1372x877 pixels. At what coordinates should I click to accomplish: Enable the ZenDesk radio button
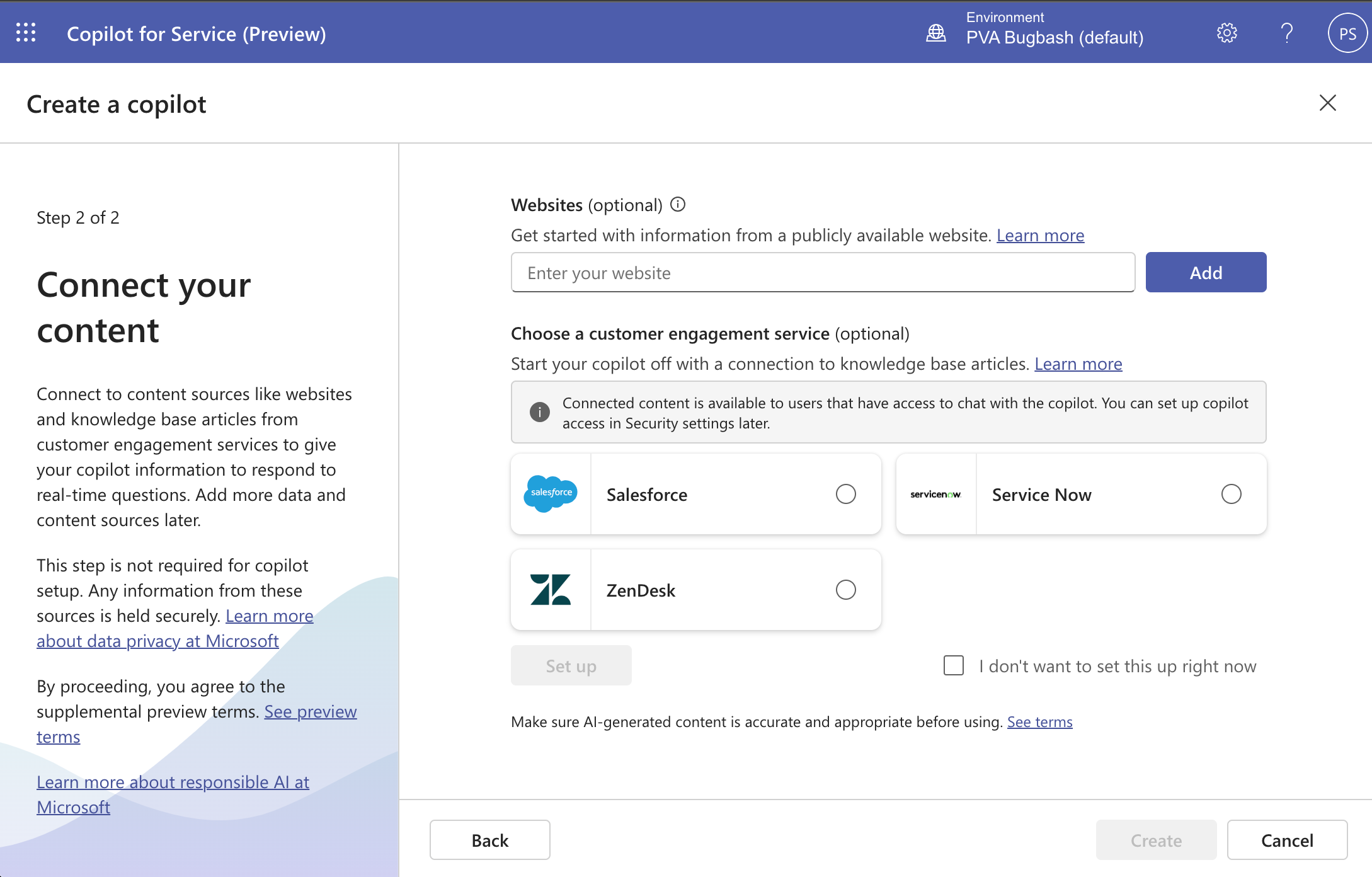pos(845,590)
